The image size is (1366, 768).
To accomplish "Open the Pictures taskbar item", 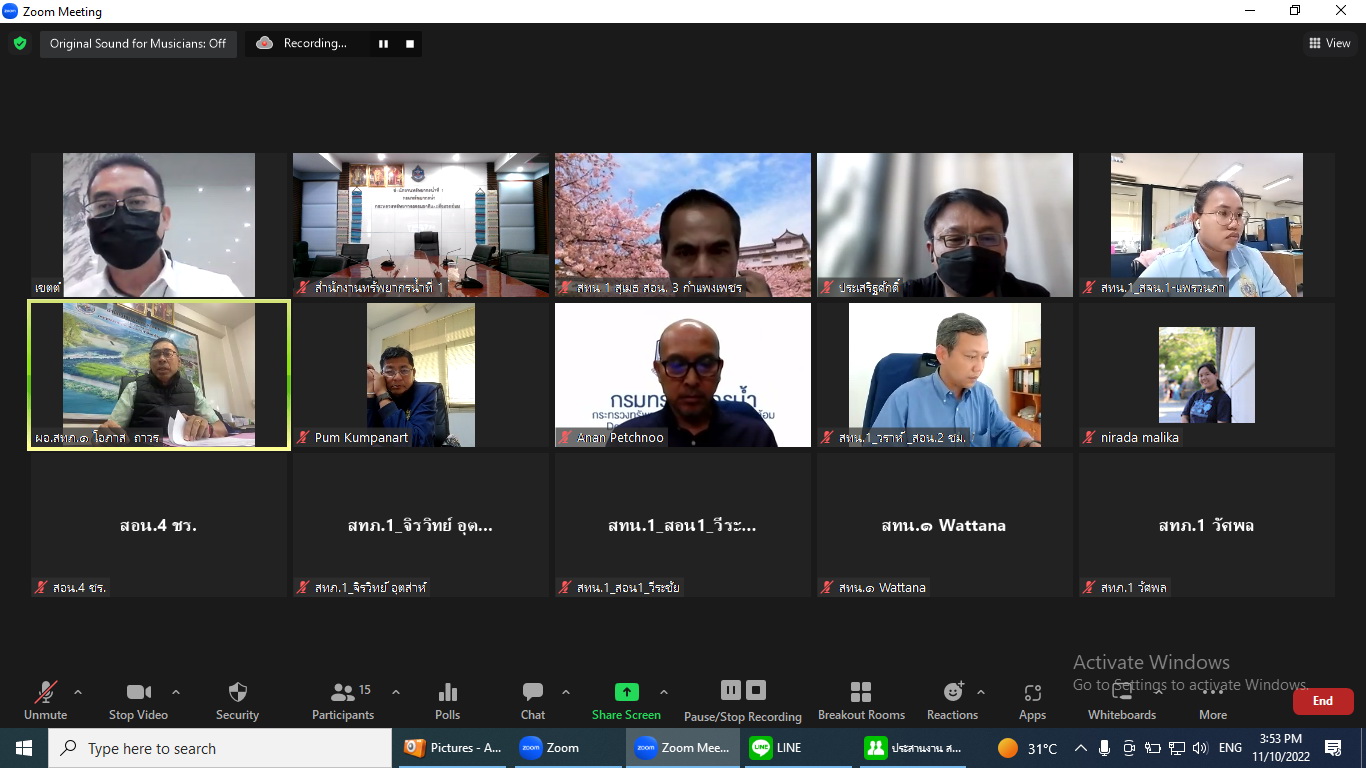I will [454, 748].
